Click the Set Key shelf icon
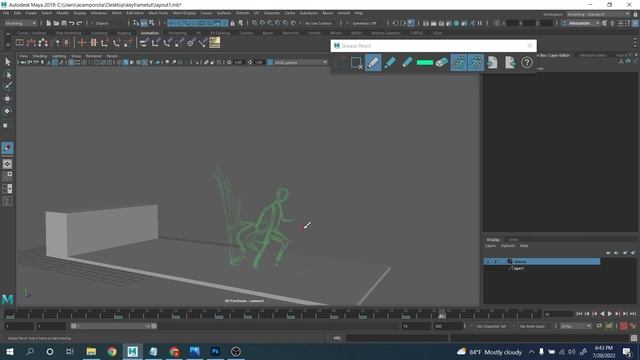The height and width of the screenshot is (360, 640). click(x=82, y=42)
